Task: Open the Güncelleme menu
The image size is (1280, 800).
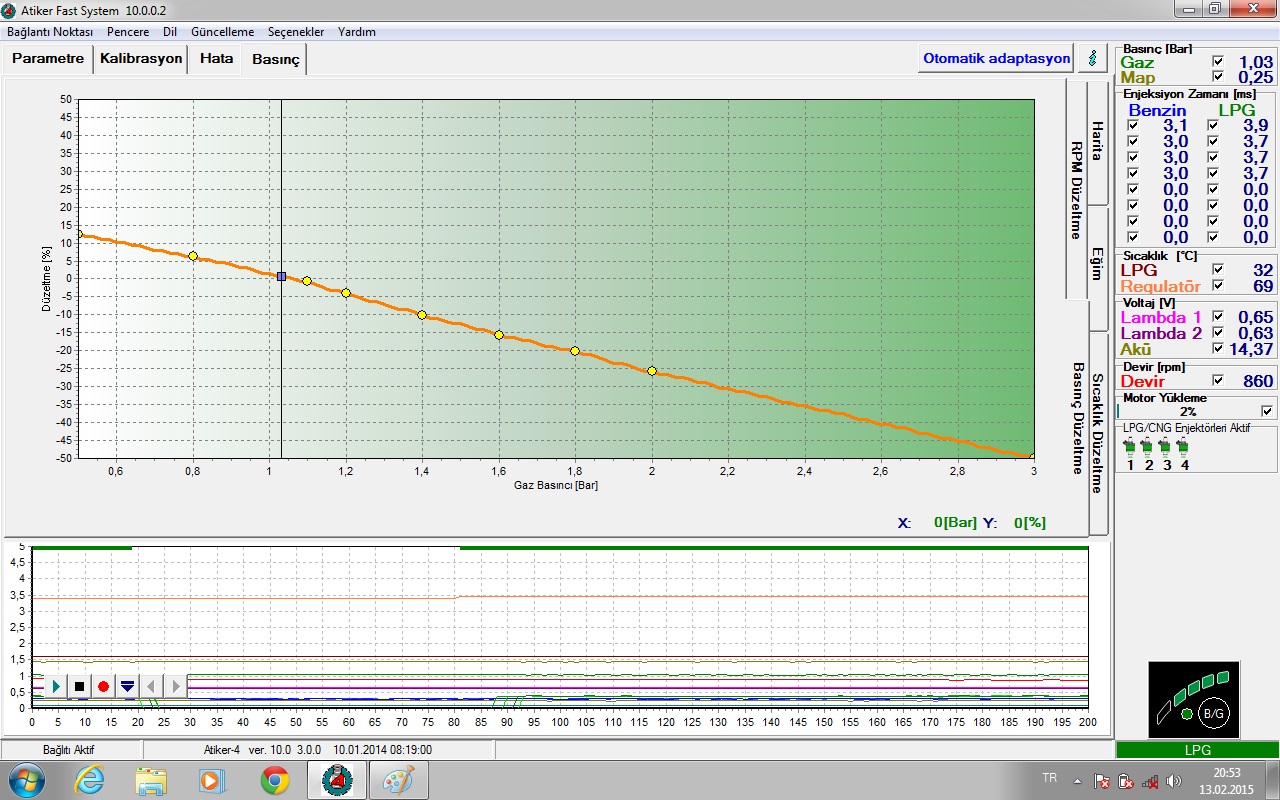Action: 222,32
